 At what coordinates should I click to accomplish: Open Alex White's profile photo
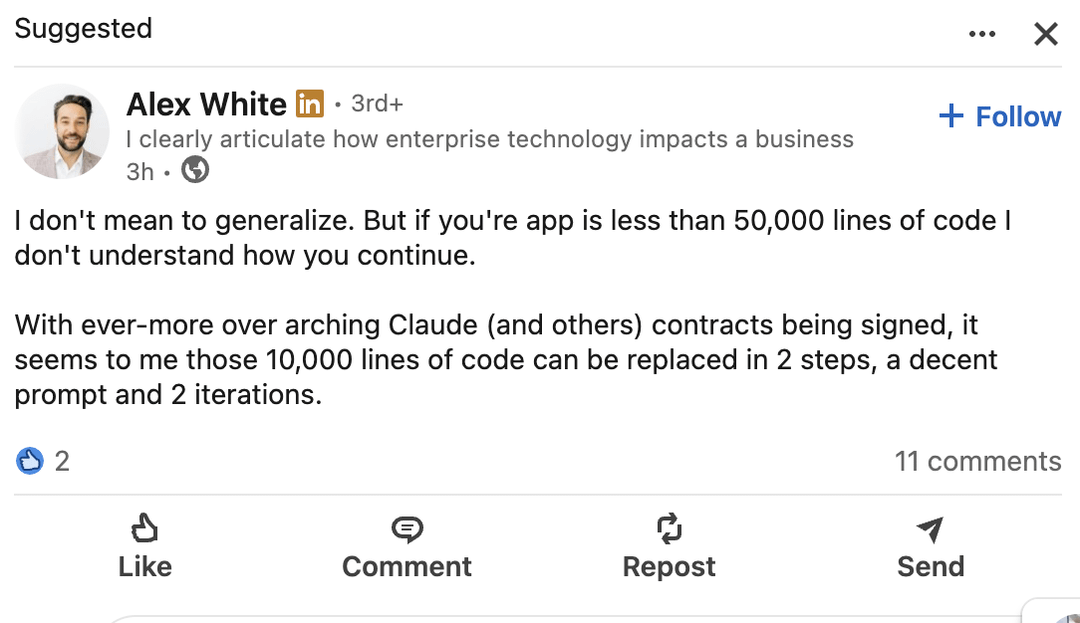click(x=63, y=131)
